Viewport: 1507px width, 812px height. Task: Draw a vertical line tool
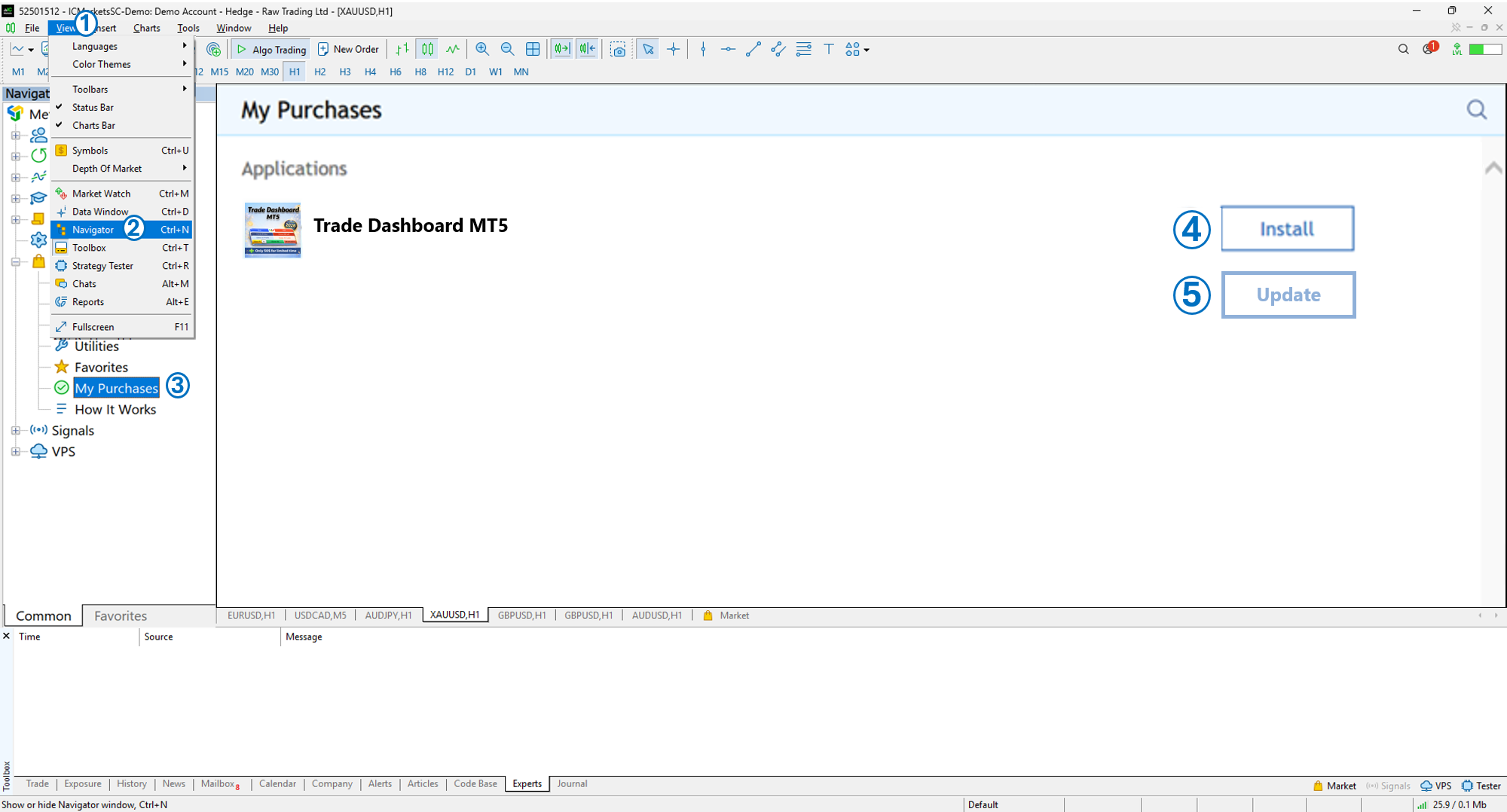pos(703,49)
